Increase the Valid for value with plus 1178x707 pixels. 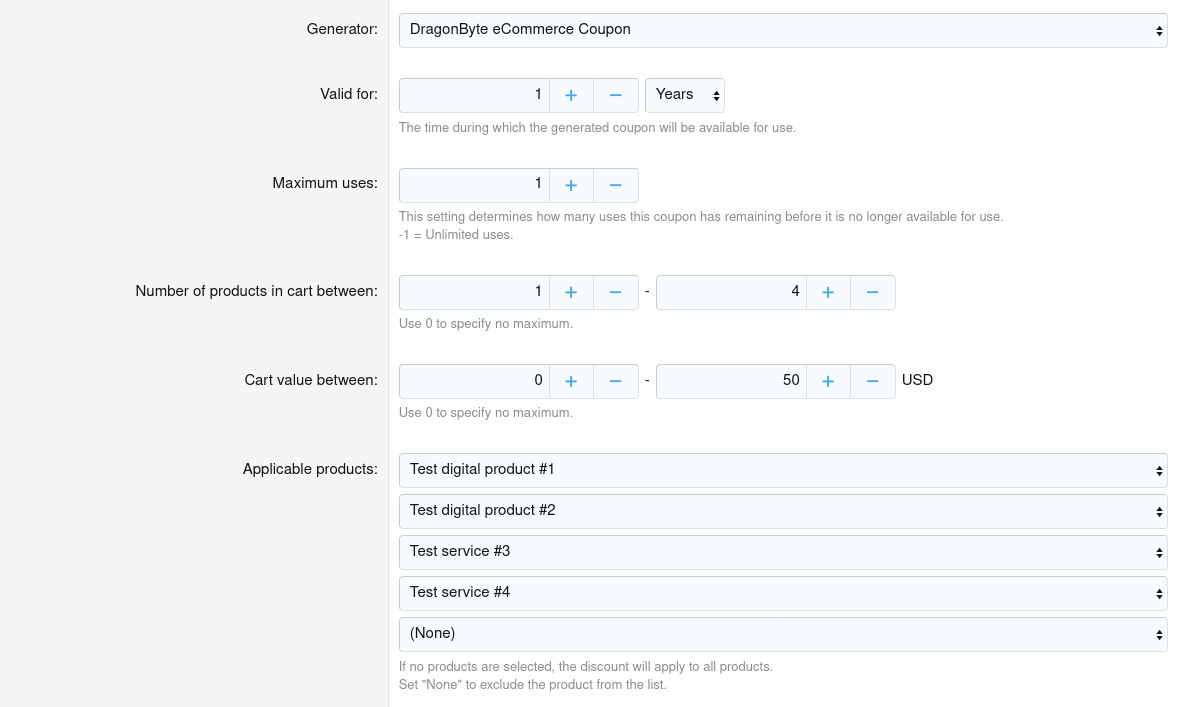[571, 96]
